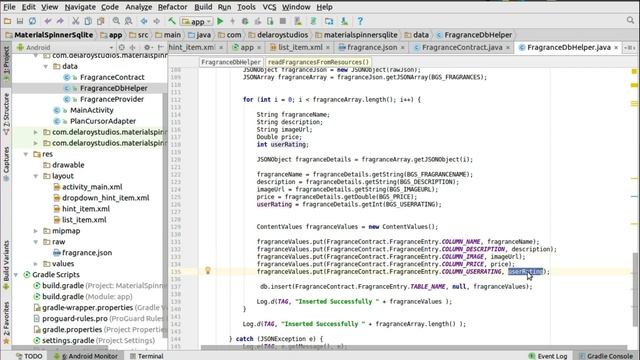
Task: Open the app run configuration dropdown
Action: pos(197,21)
